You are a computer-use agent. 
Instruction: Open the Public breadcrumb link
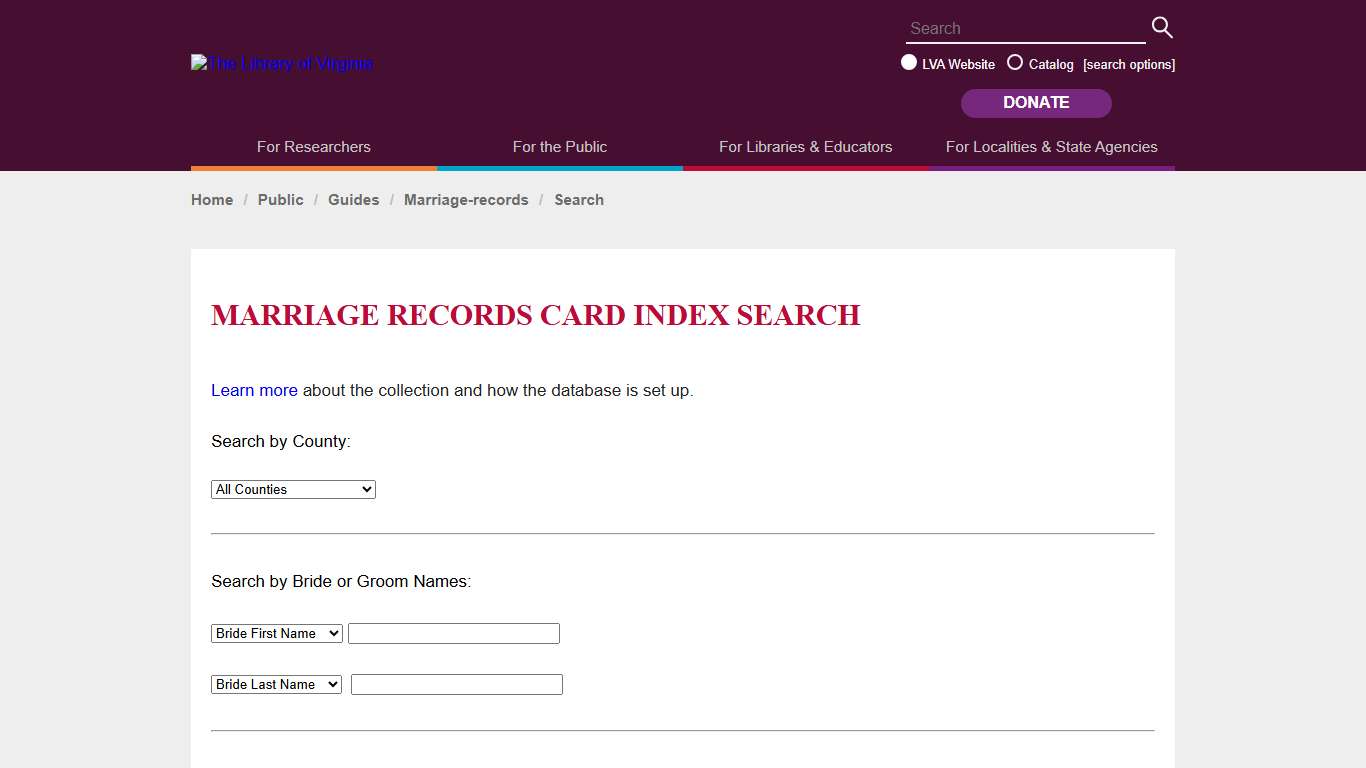pos(280,199)
